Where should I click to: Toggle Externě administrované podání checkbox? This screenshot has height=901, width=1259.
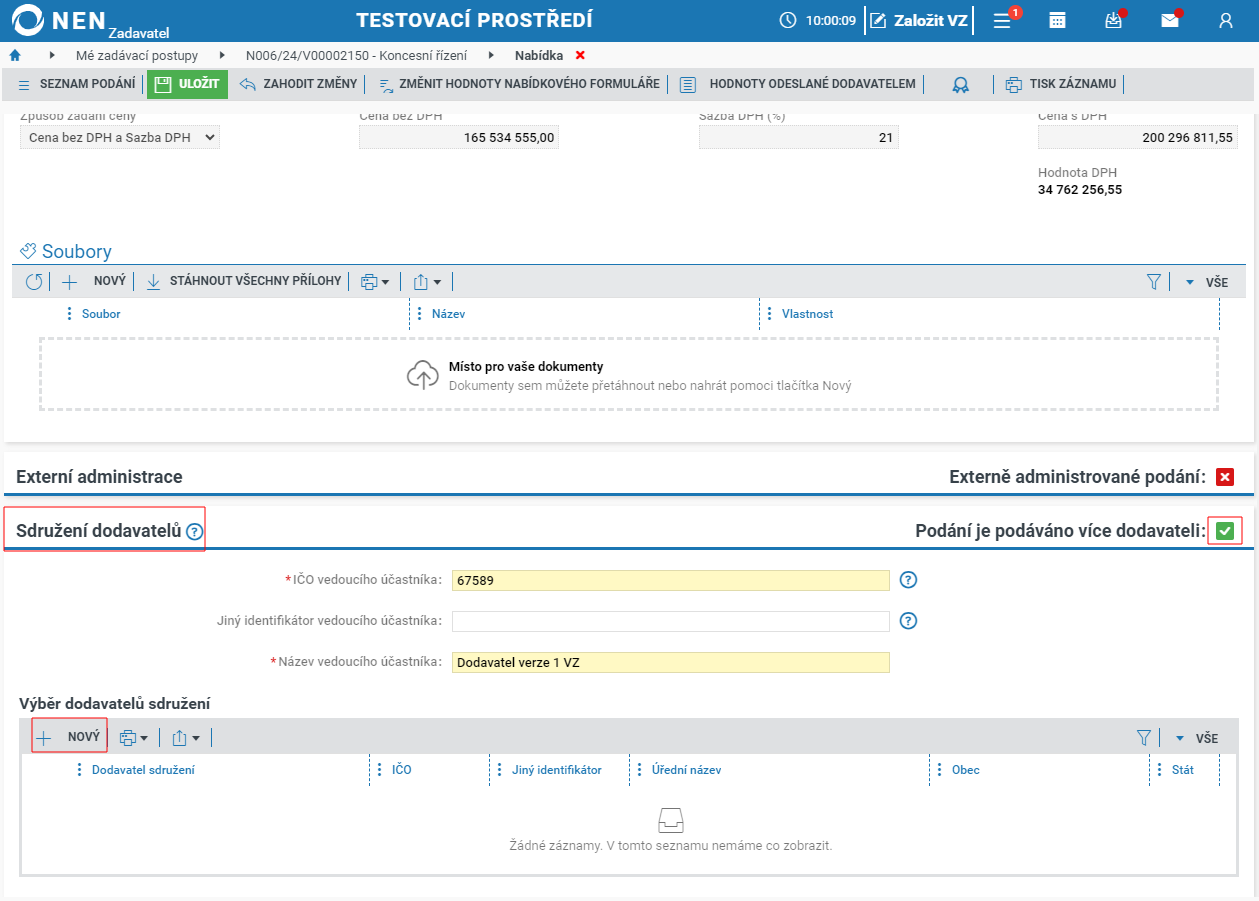click(x=1225, y=477)
